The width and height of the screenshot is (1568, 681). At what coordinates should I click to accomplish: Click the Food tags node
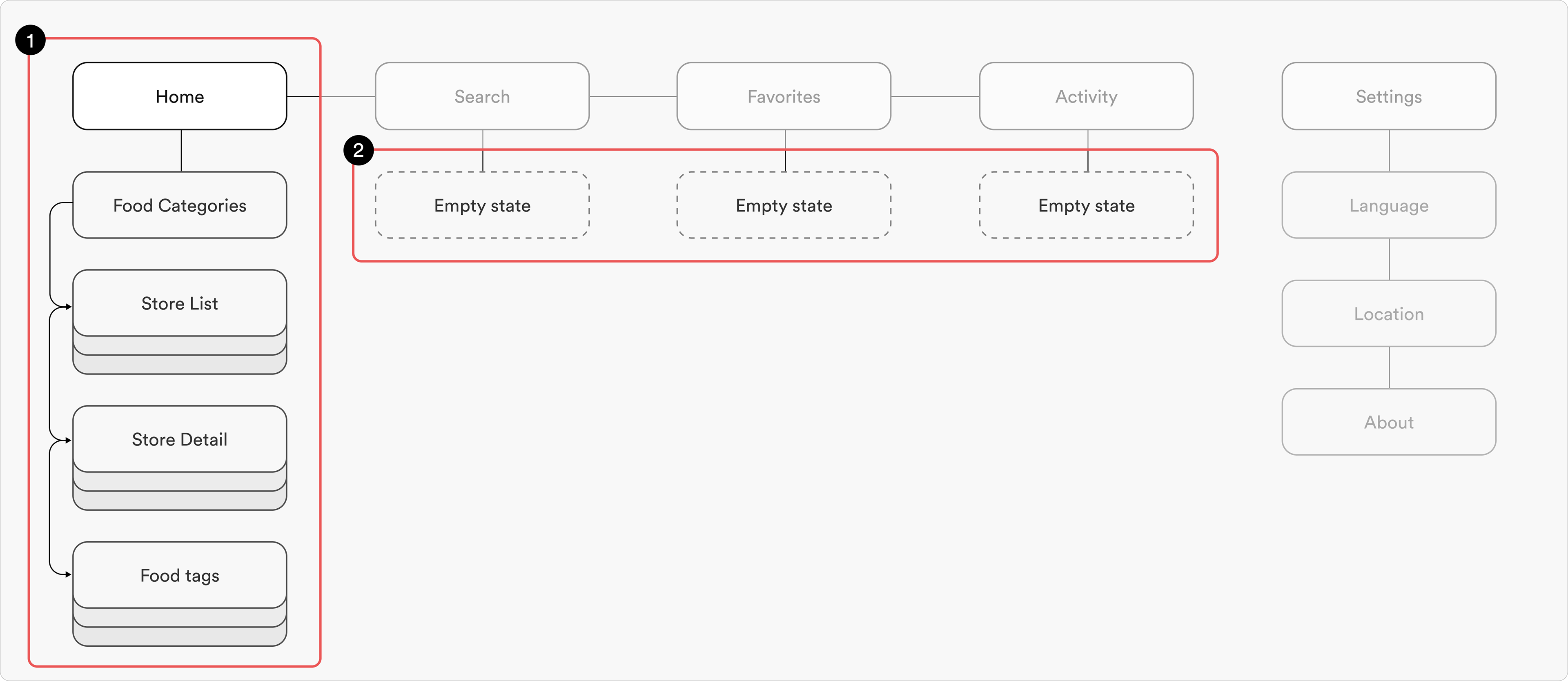coord(180,575)
